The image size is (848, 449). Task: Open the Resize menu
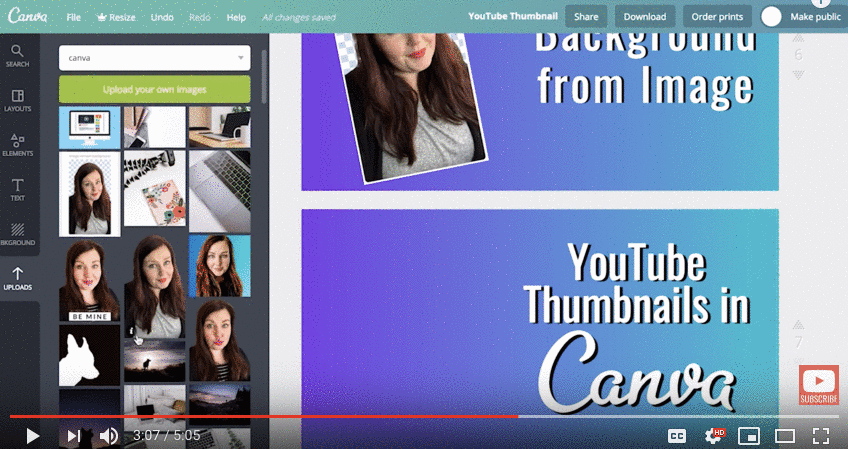[x=115, y=17]
